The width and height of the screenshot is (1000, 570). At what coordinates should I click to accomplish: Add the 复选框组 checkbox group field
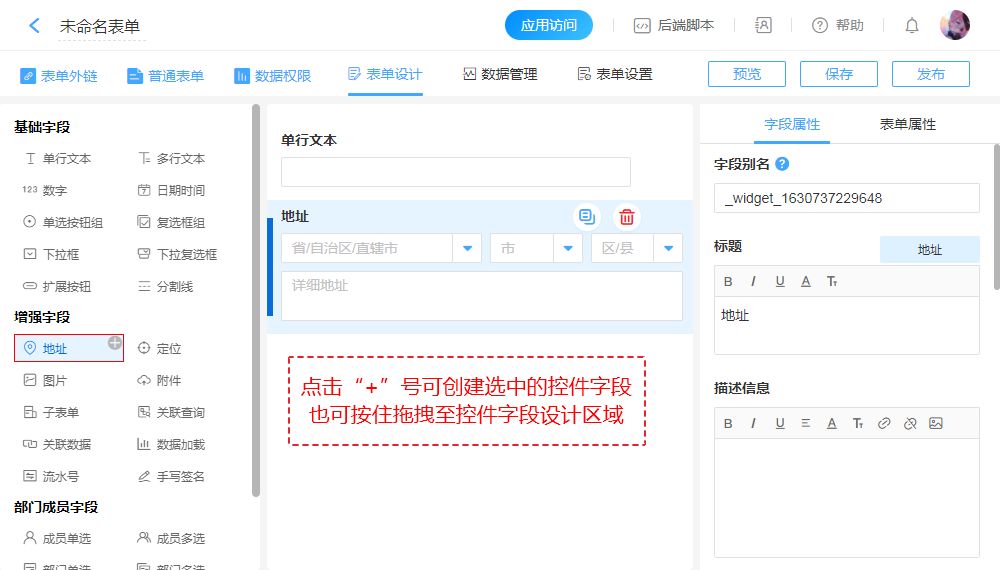[172, 222]
